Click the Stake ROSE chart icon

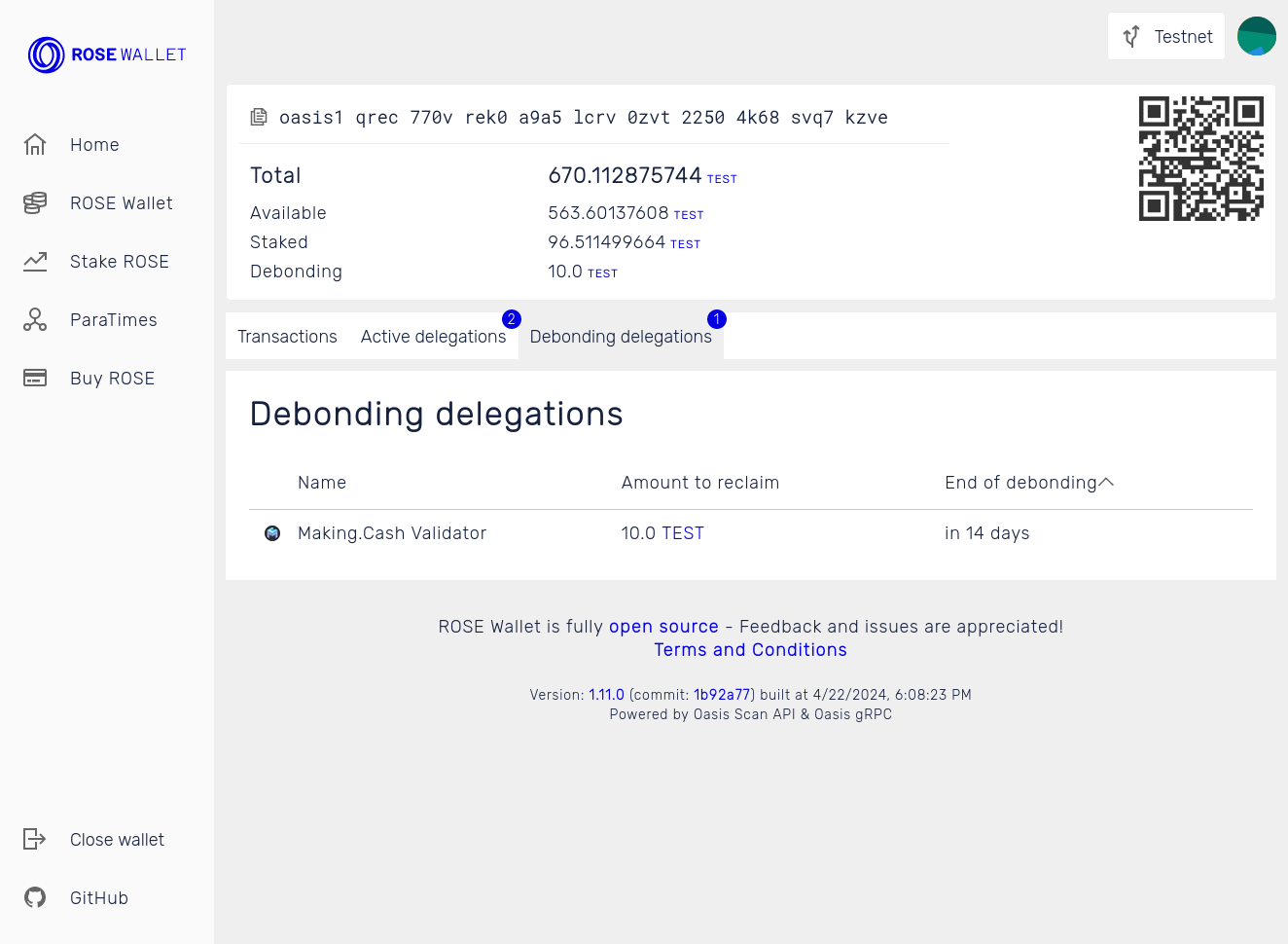[35, 261]
